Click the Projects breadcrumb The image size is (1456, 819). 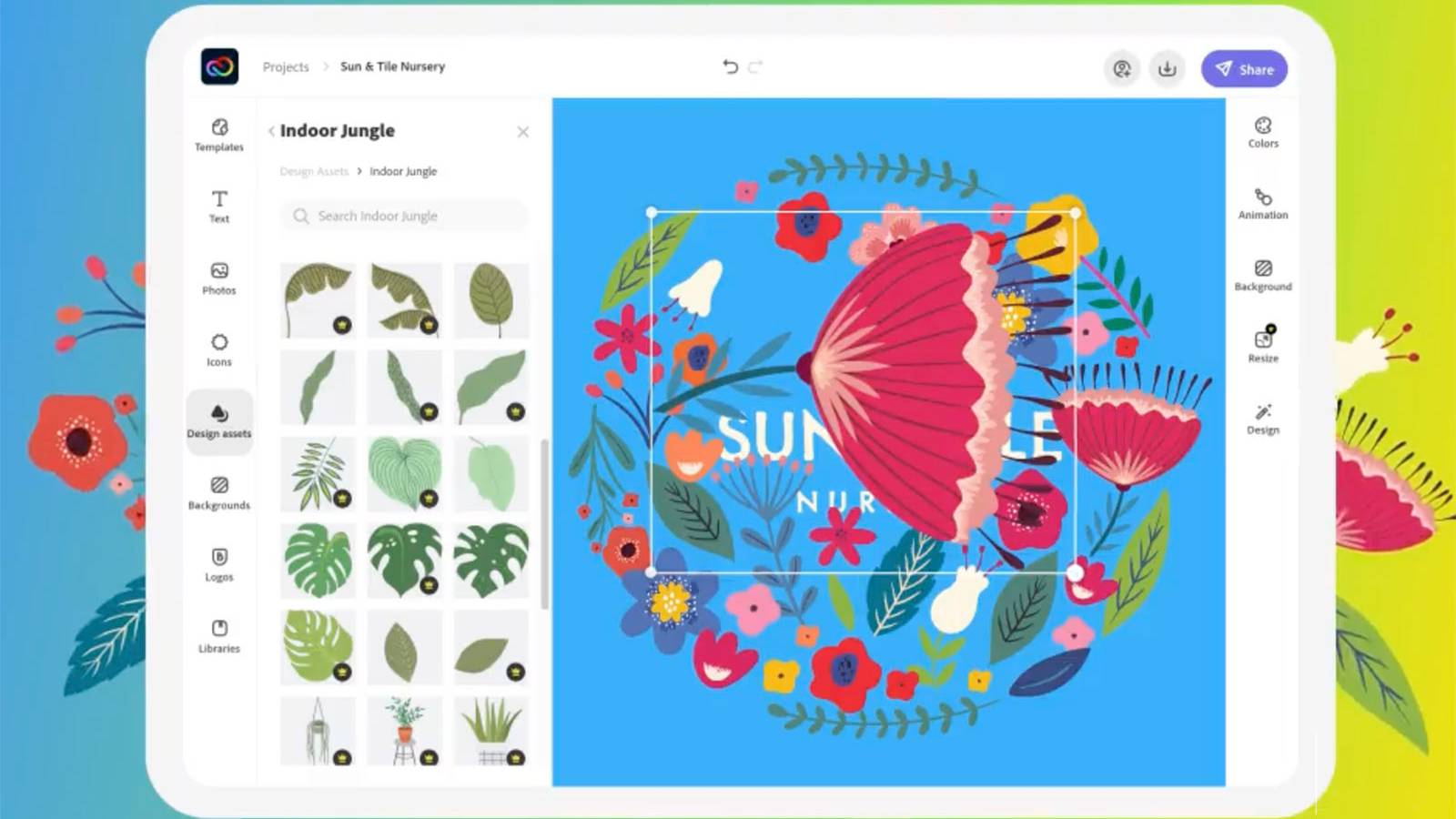[286, 66]
